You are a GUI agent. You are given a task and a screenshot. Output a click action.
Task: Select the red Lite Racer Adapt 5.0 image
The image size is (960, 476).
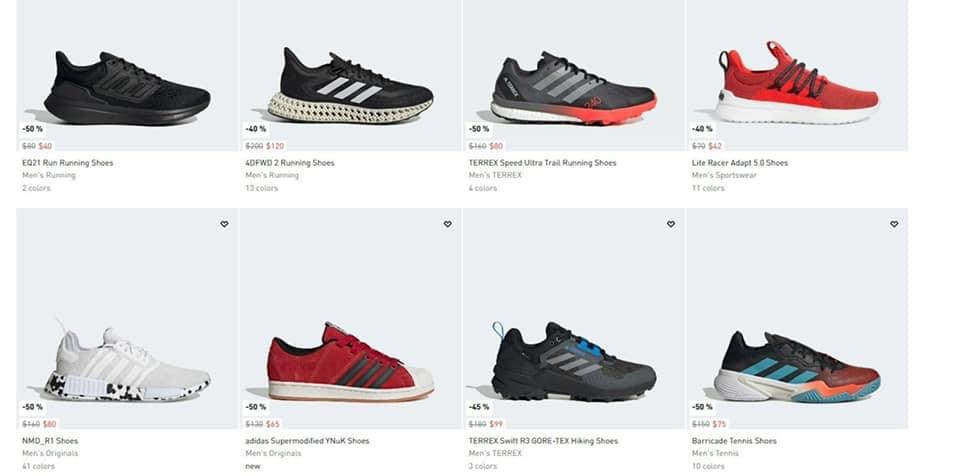[797, 83]
